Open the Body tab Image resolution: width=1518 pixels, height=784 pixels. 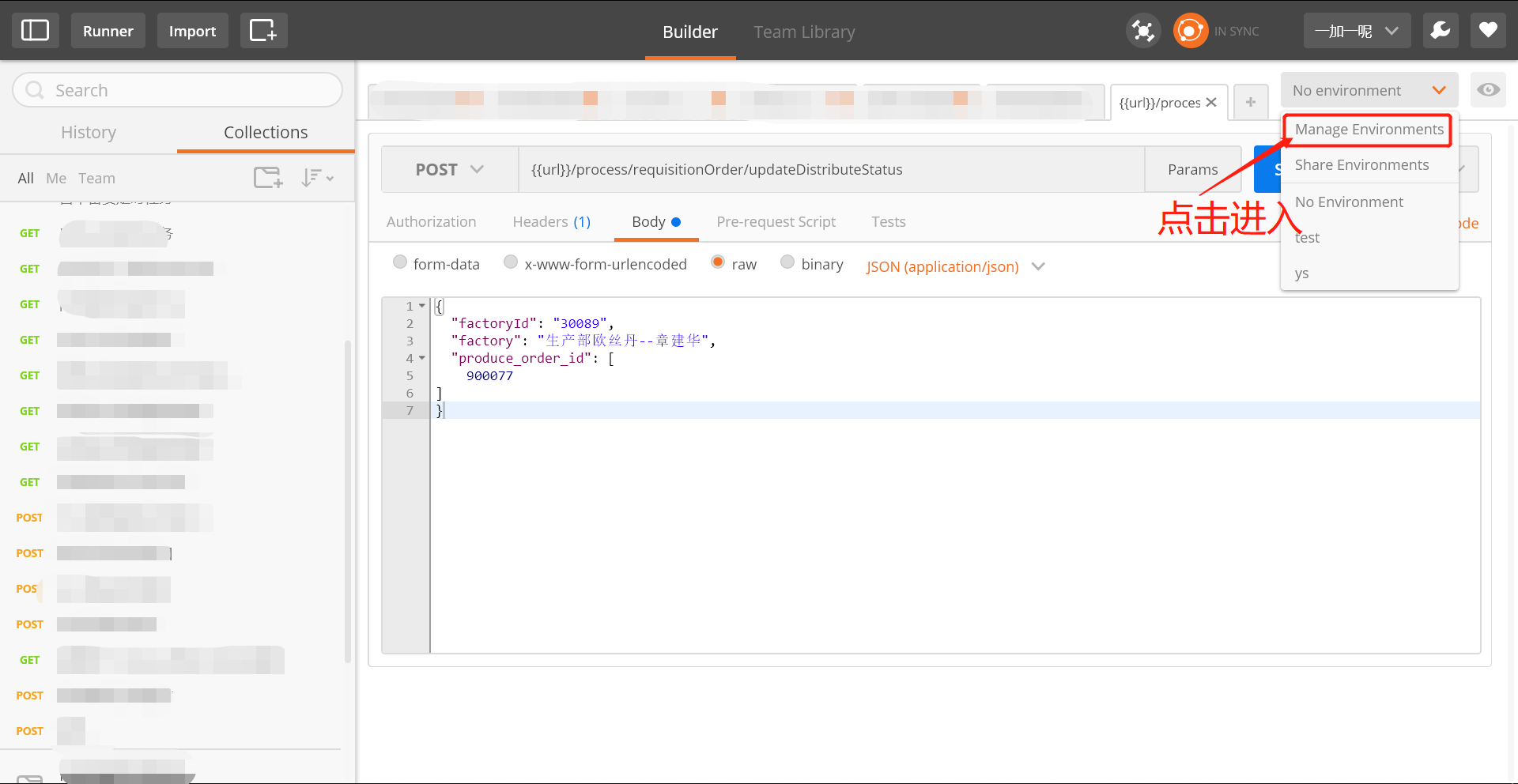click(656, 222)
